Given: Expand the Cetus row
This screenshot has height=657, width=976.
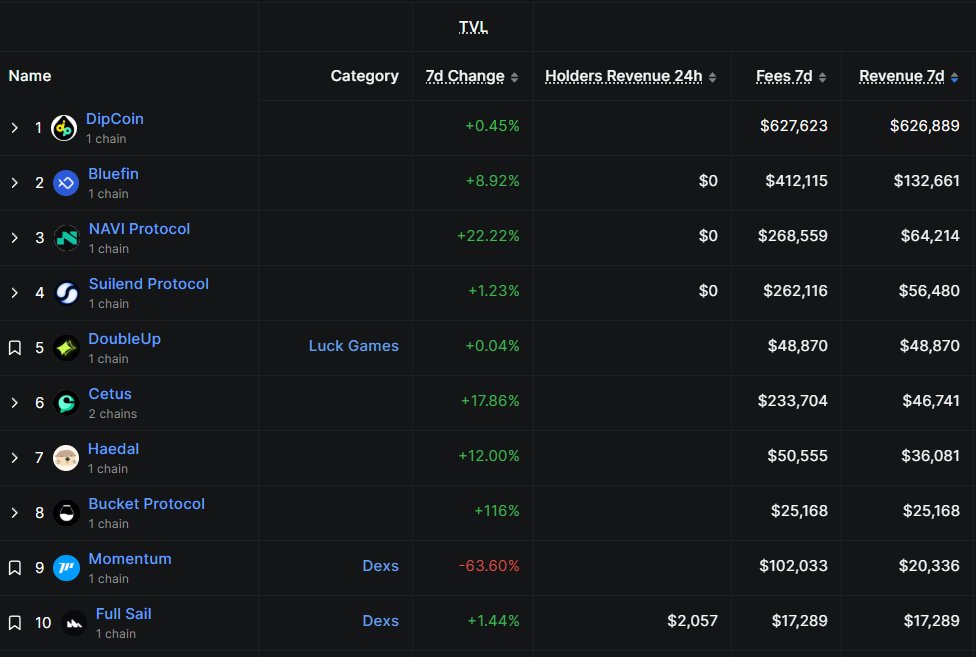Looking at the screenshot, I should 14,403.
